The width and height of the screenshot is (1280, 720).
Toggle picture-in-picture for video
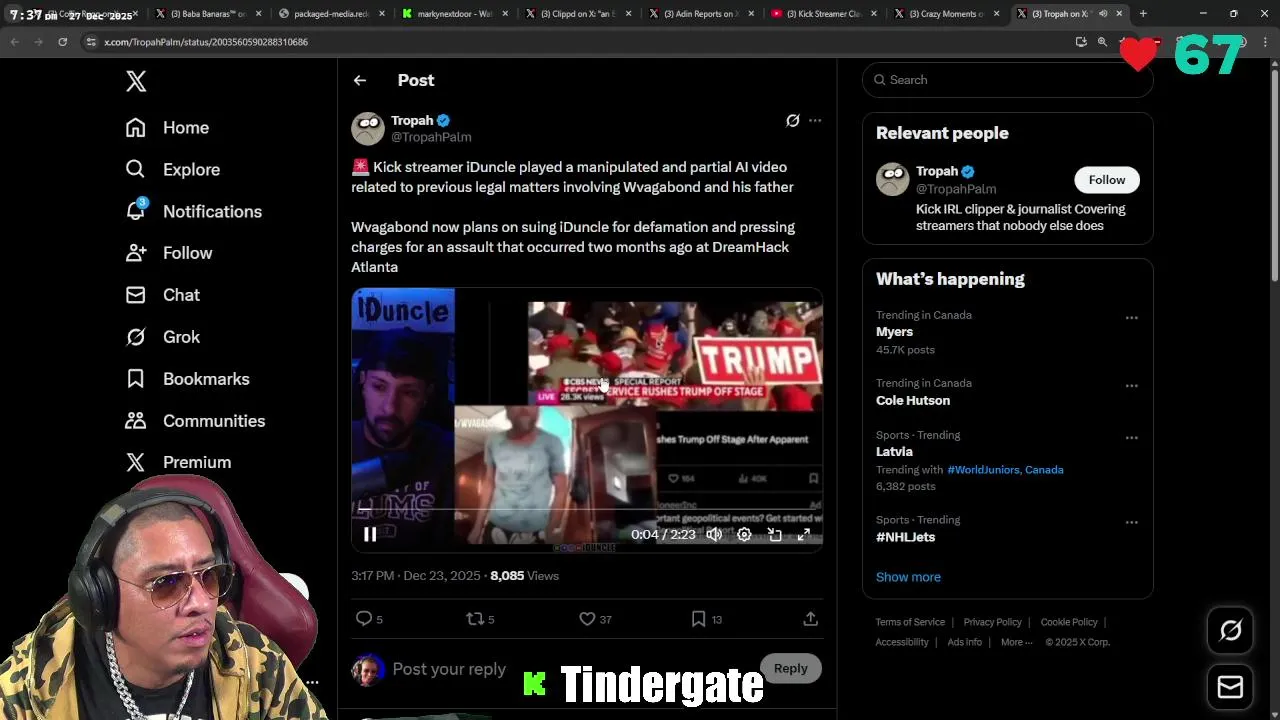pos(774,535)
